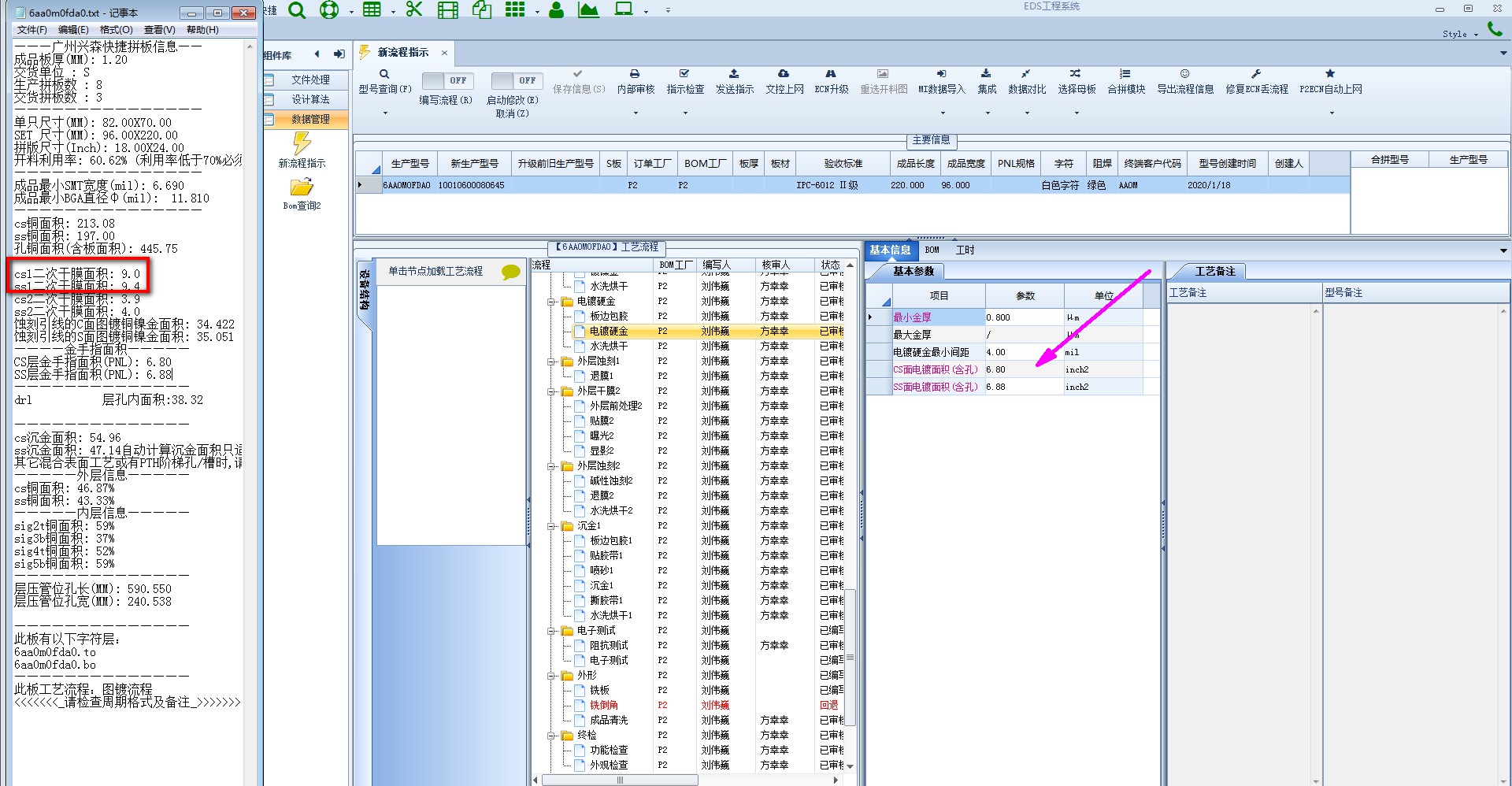Select the 基本信息 tab
Viewport: 1512px width, 786px height.
coord(890,250)
